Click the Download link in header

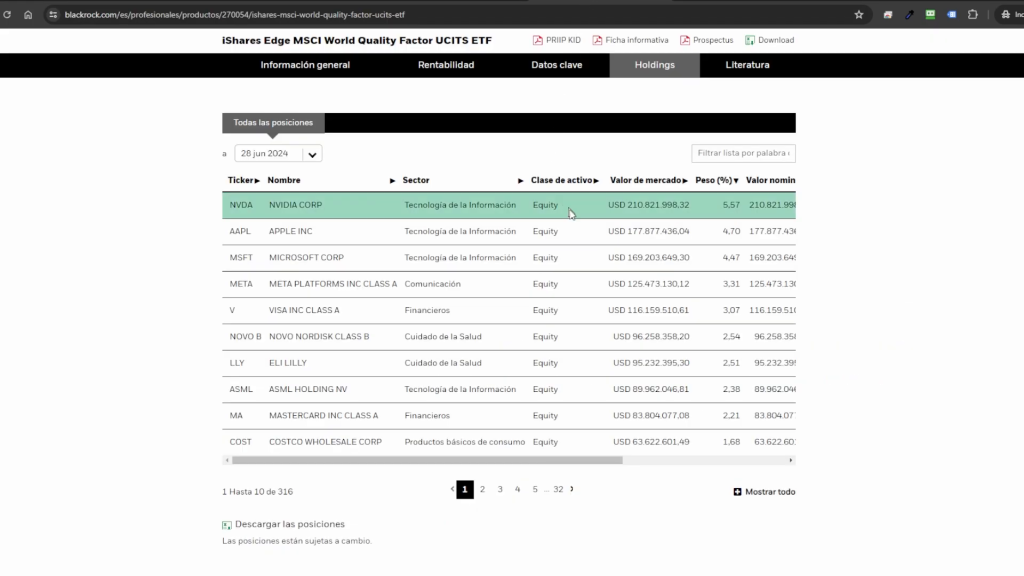point(776,40)
